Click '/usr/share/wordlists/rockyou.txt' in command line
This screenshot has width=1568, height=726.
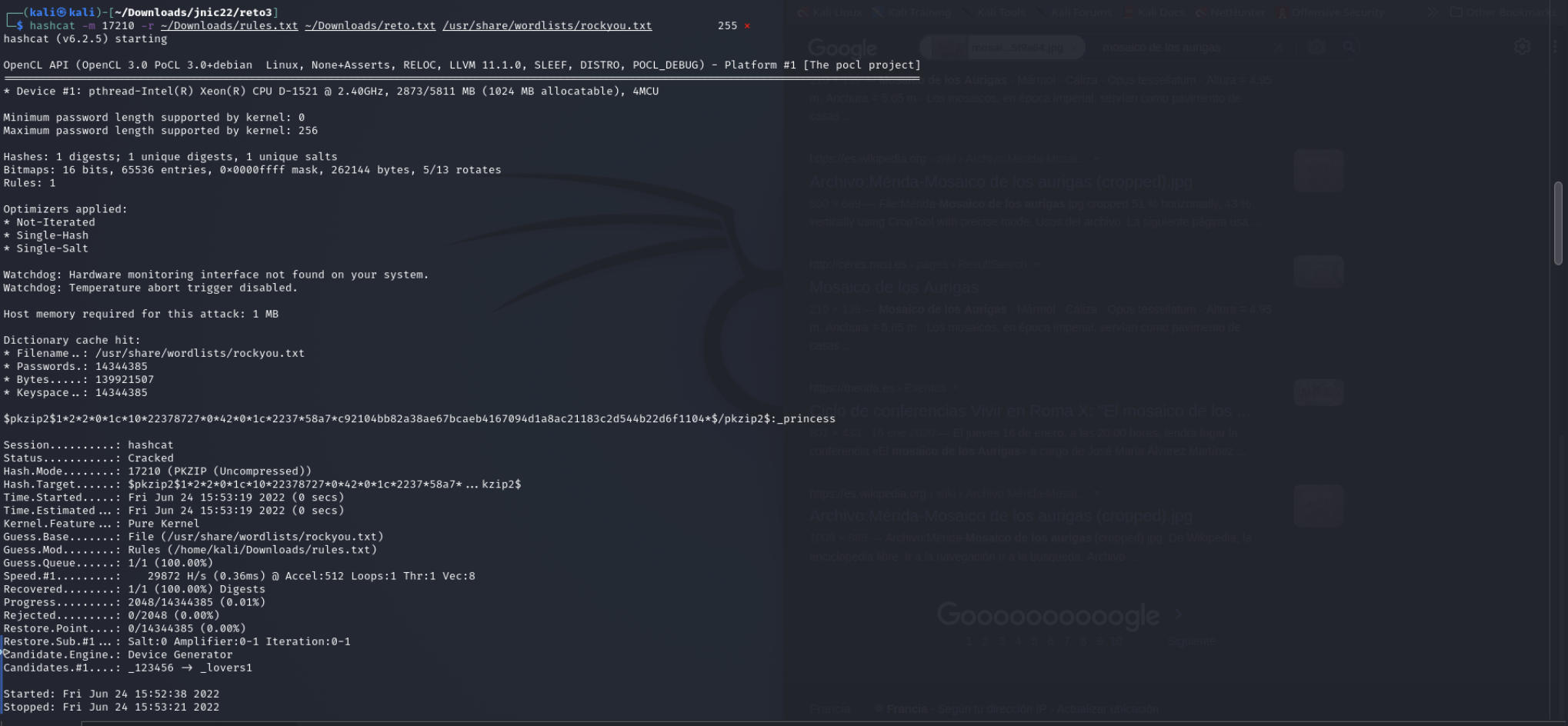(547, 26)
